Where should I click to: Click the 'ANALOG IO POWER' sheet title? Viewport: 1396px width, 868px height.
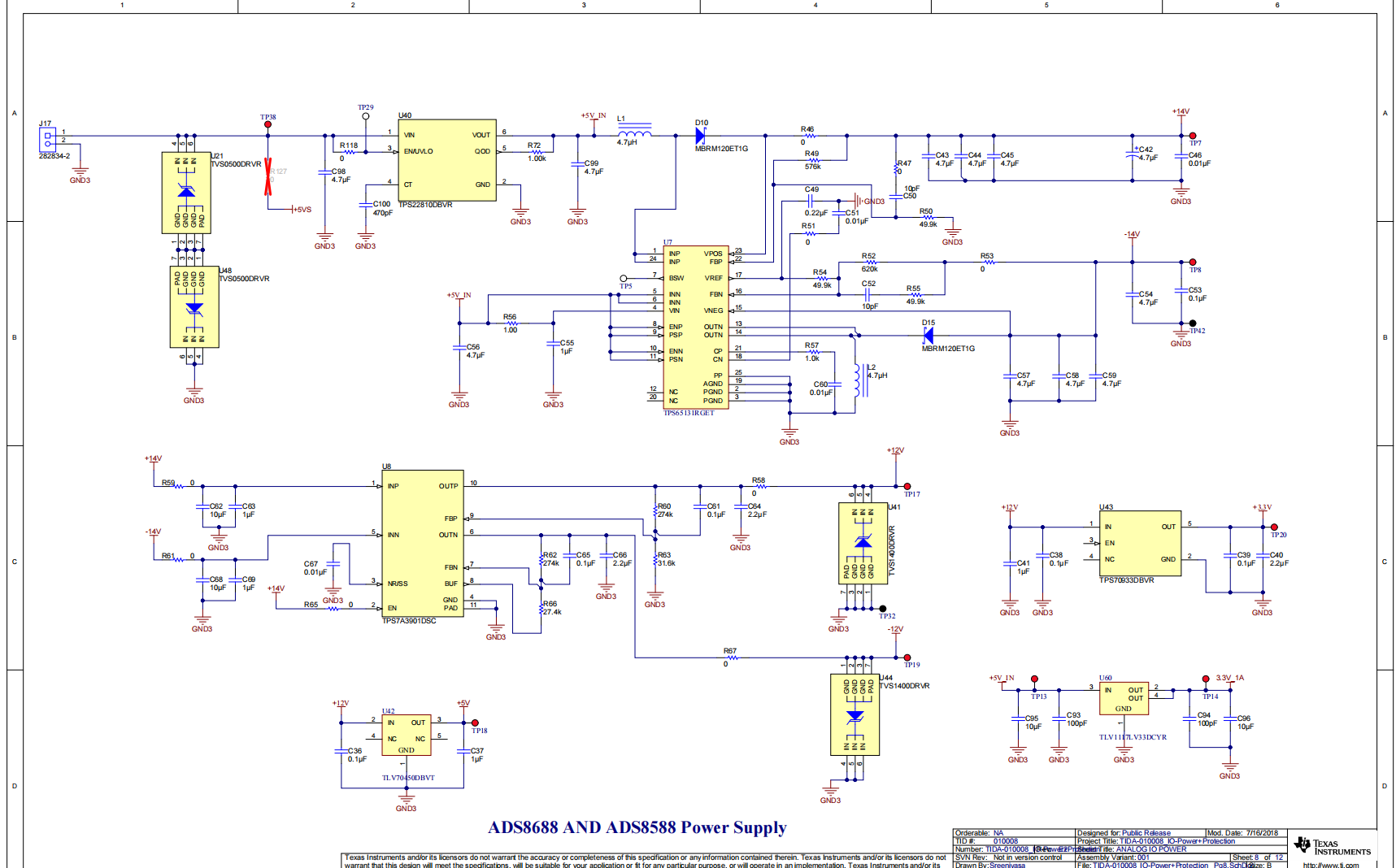[x=1151, y=849]
